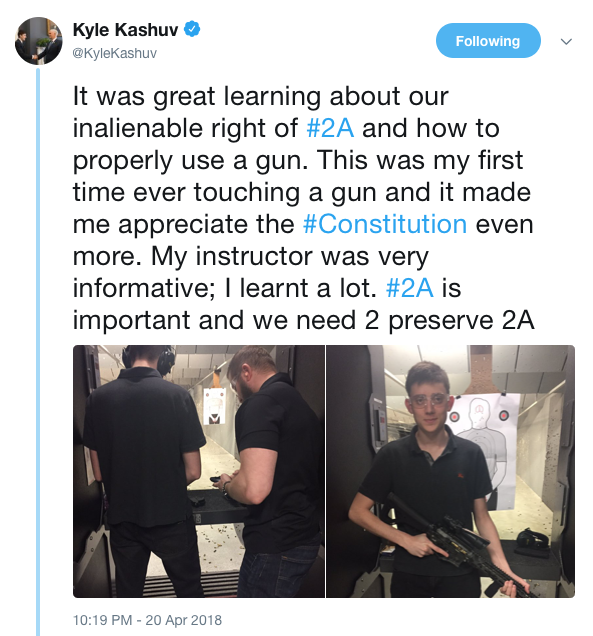Open the Kyle Kashuv display name link
This screenshot has height=636, width=593.
coord(125,30)
